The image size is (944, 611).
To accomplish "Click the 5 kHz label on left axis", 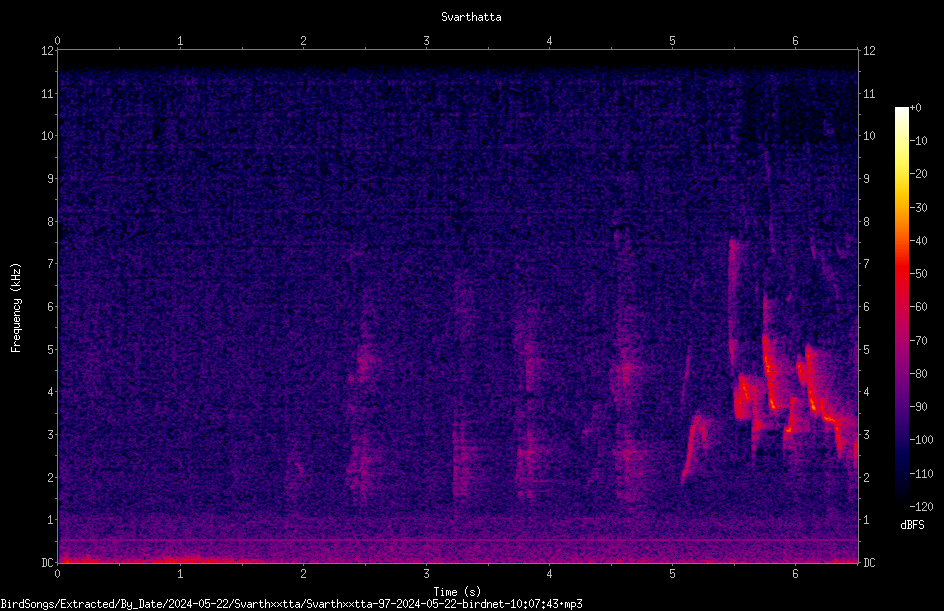I will pyautogui.click(x=48, y=349).
